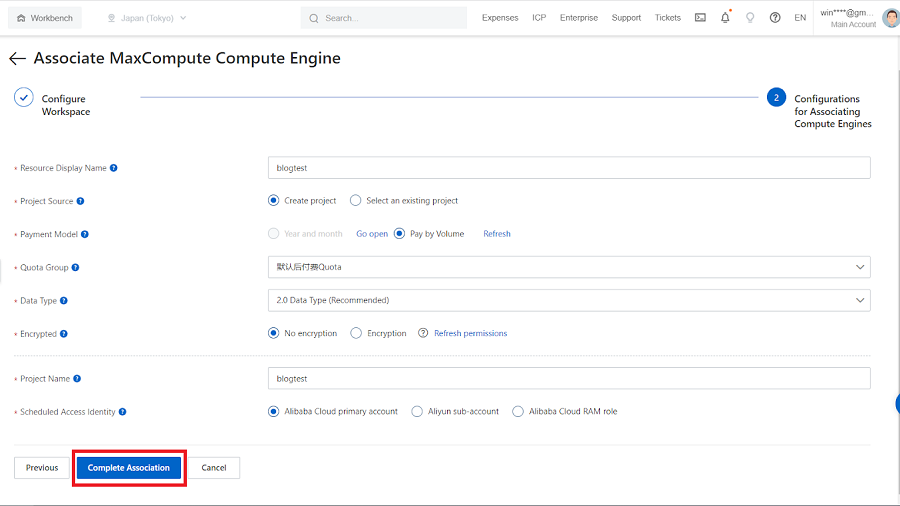This screenshot has width=900, height=506.
Task: Click the Refresh permissions link
Action: (x=470, y=333)
